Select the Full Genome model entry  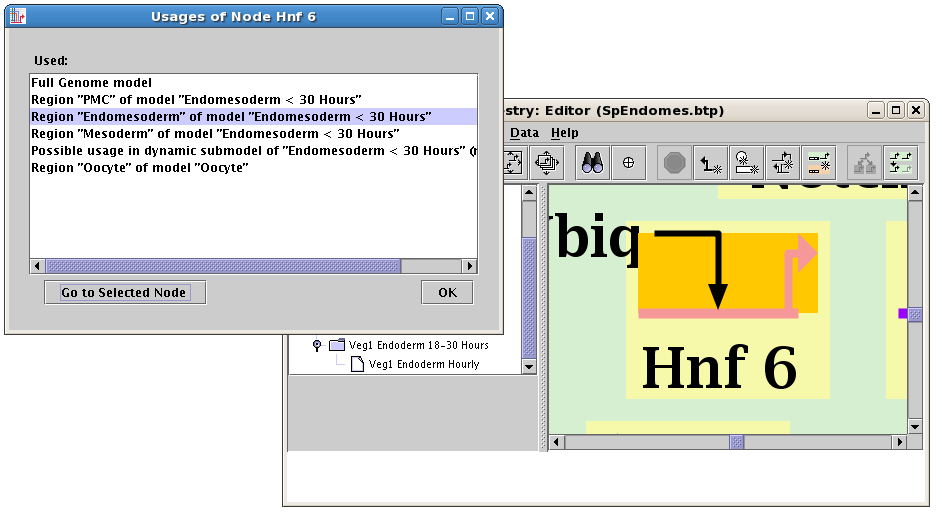92,83
